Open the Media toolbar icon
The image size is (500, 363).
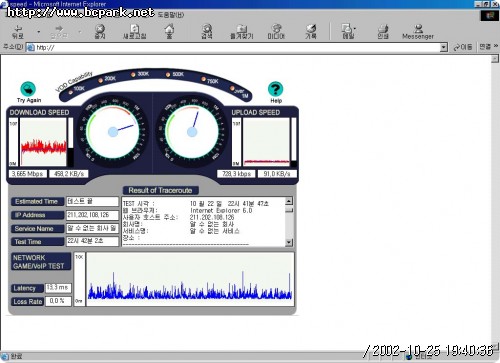point(276,31)
